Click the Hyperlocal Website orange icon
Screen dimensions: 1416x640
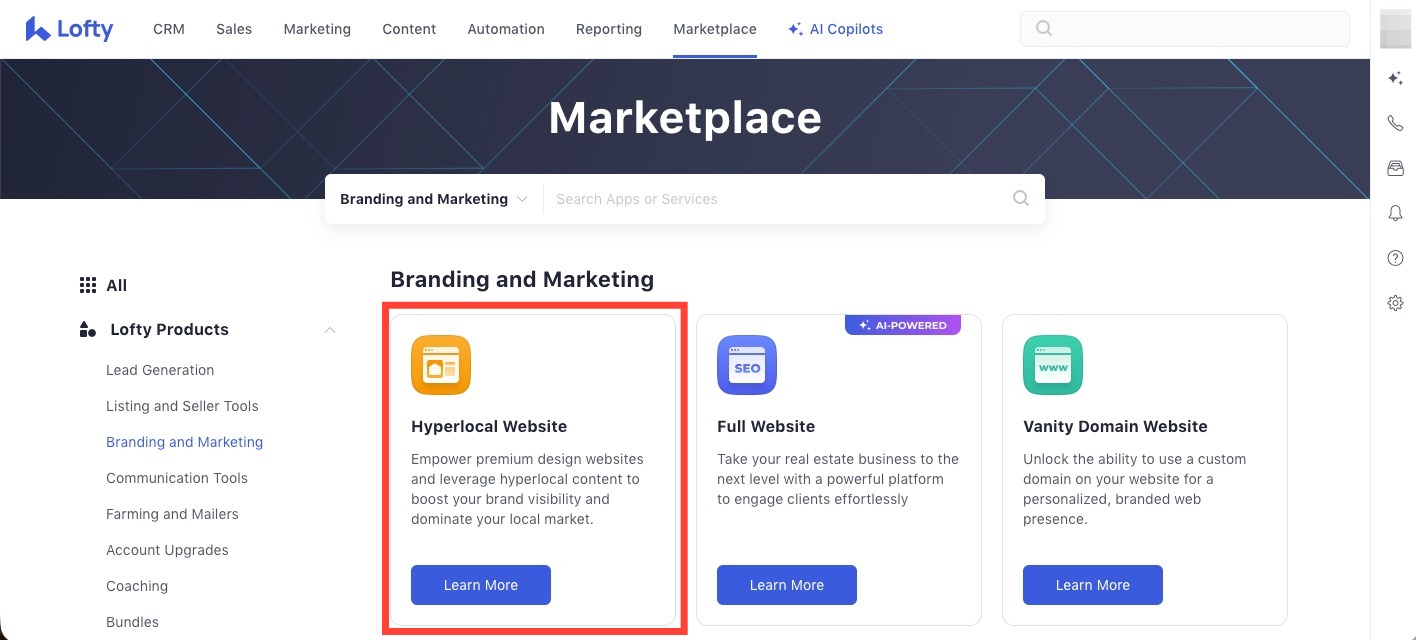[x=441, y=365]
